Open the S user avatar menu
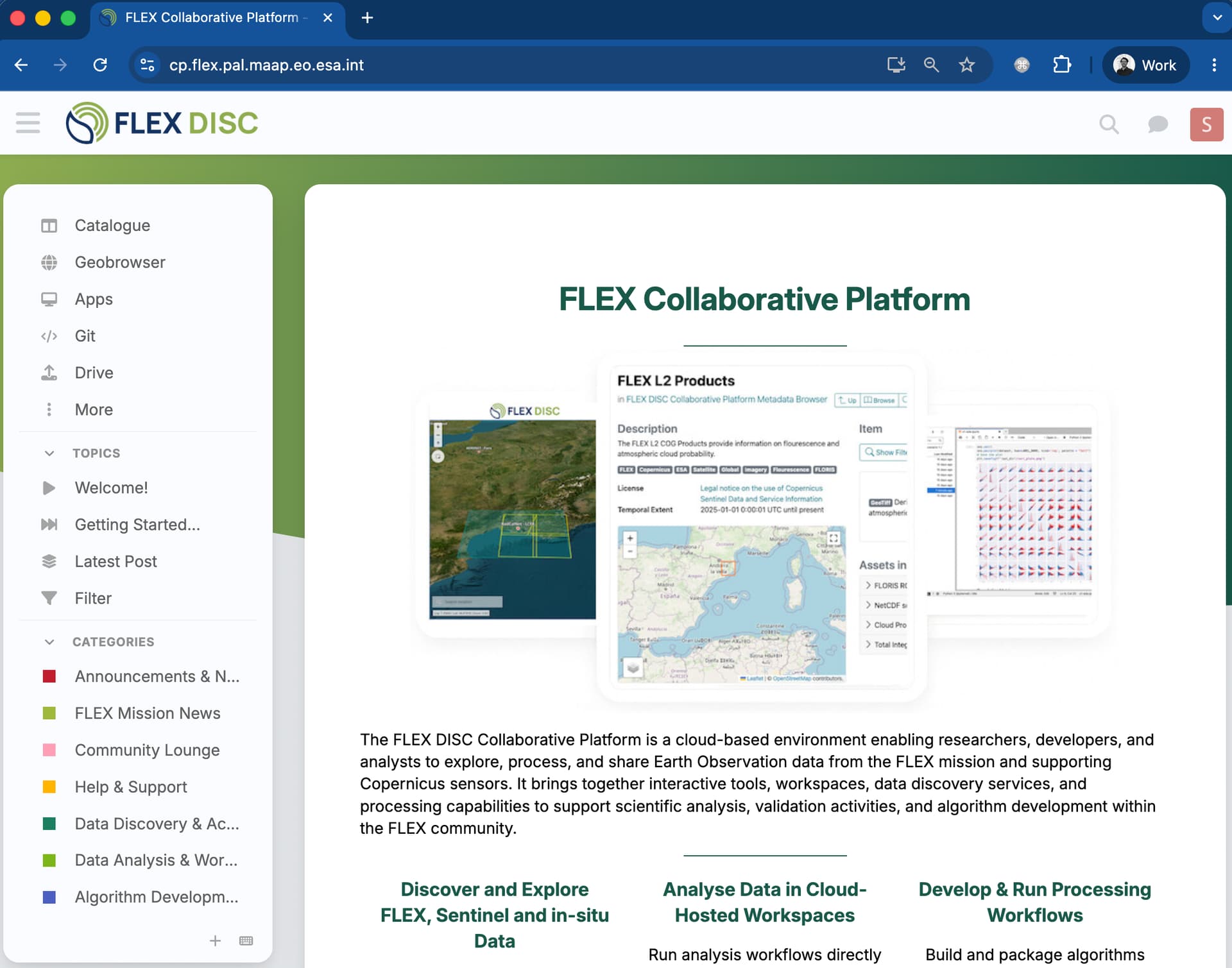The height and width of the screenshot is (968, 1232). click(x=1206, y=124)
